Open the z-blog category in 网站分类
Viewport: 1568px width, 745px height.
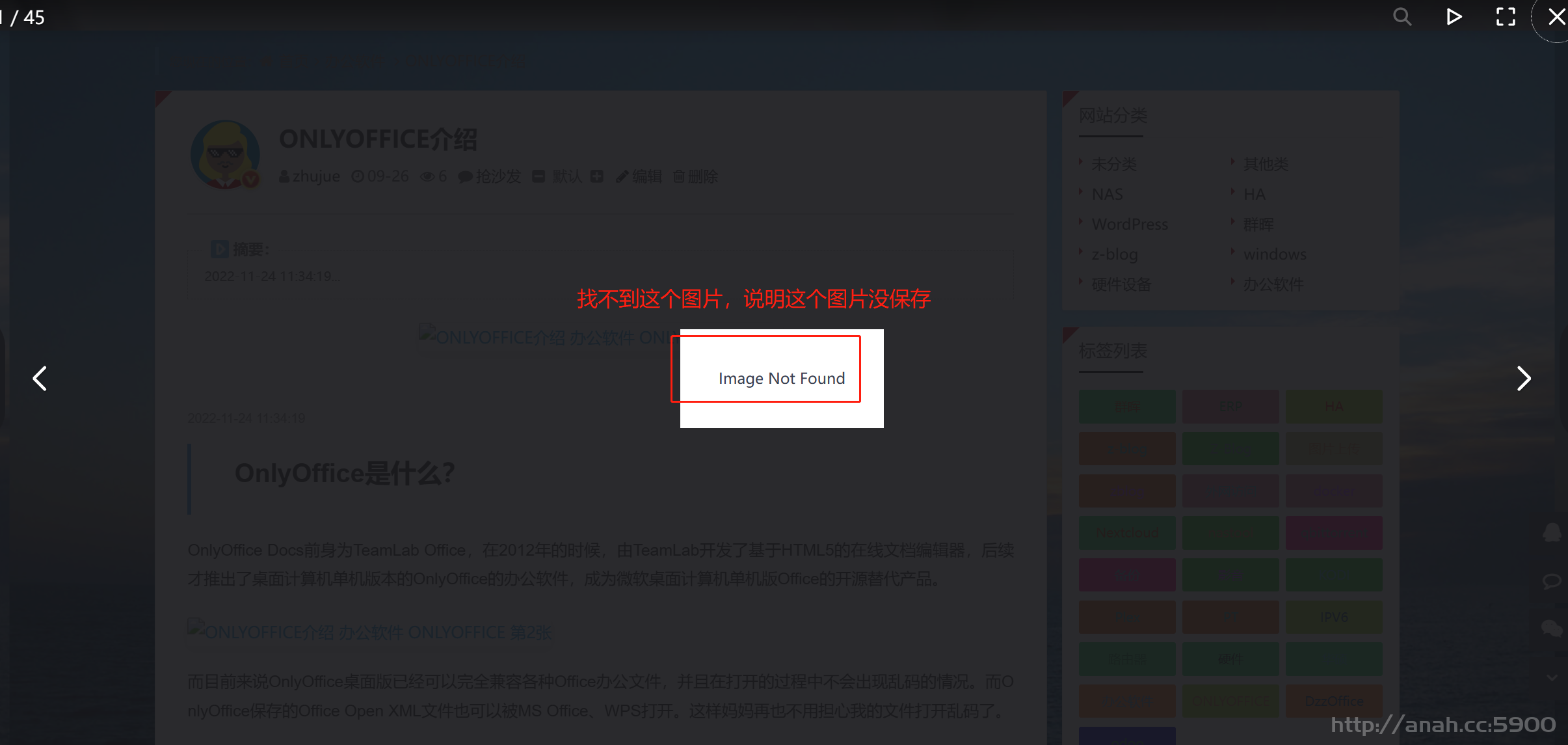click(1115, 254)
